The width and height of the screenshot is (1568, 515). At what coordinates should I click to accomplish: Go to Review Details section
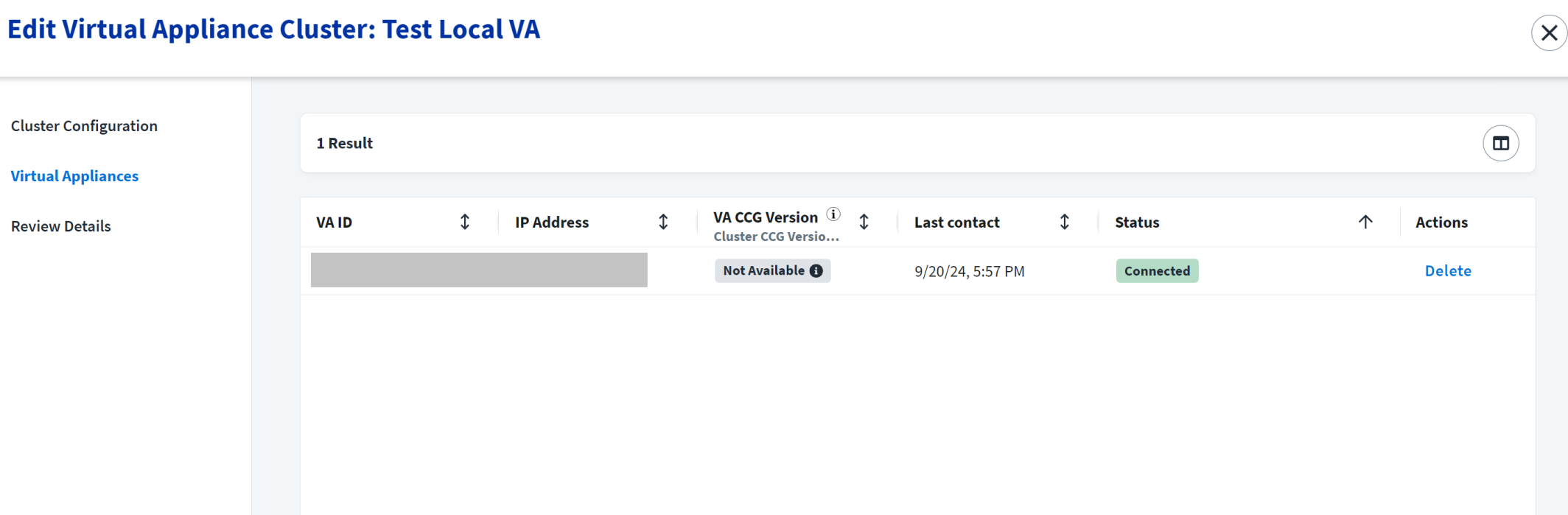point(60,226)
